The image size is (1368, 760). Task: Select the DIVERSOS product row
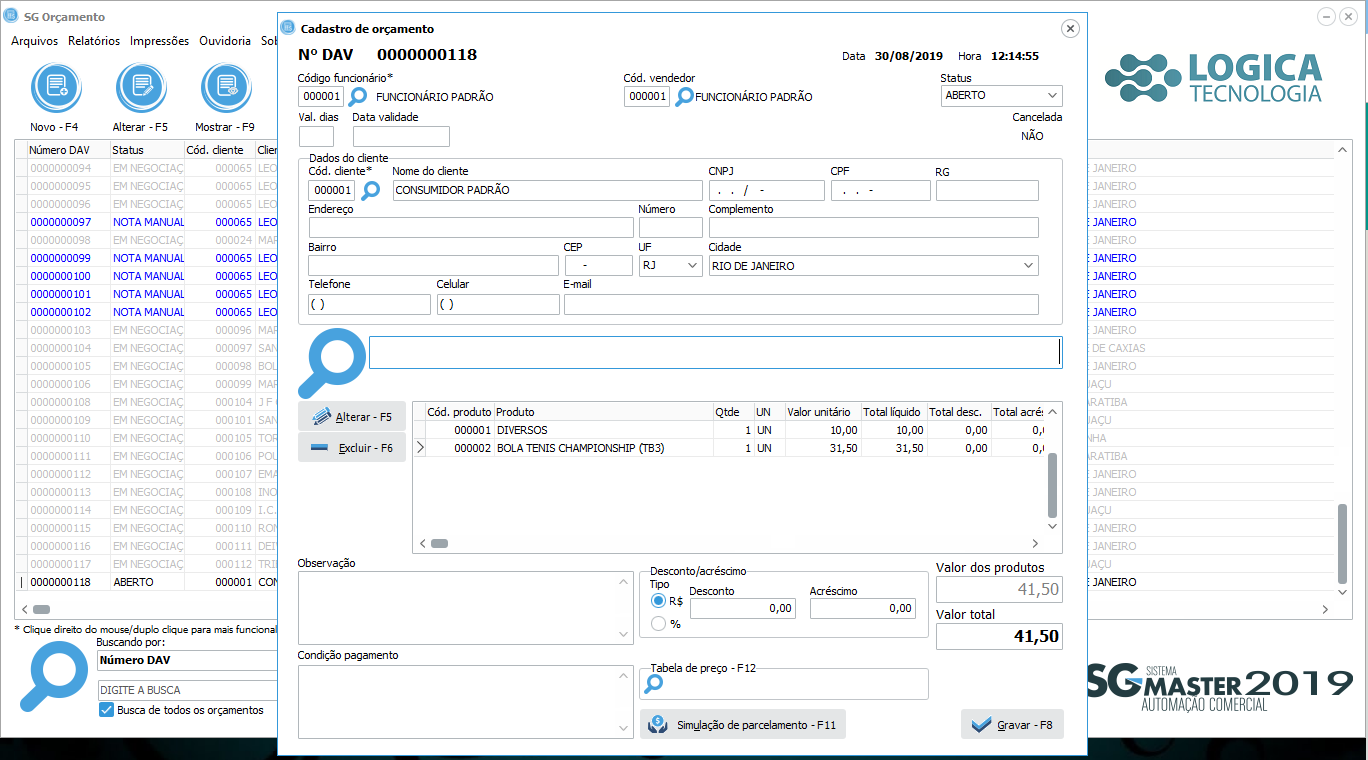tap(730, 430)
